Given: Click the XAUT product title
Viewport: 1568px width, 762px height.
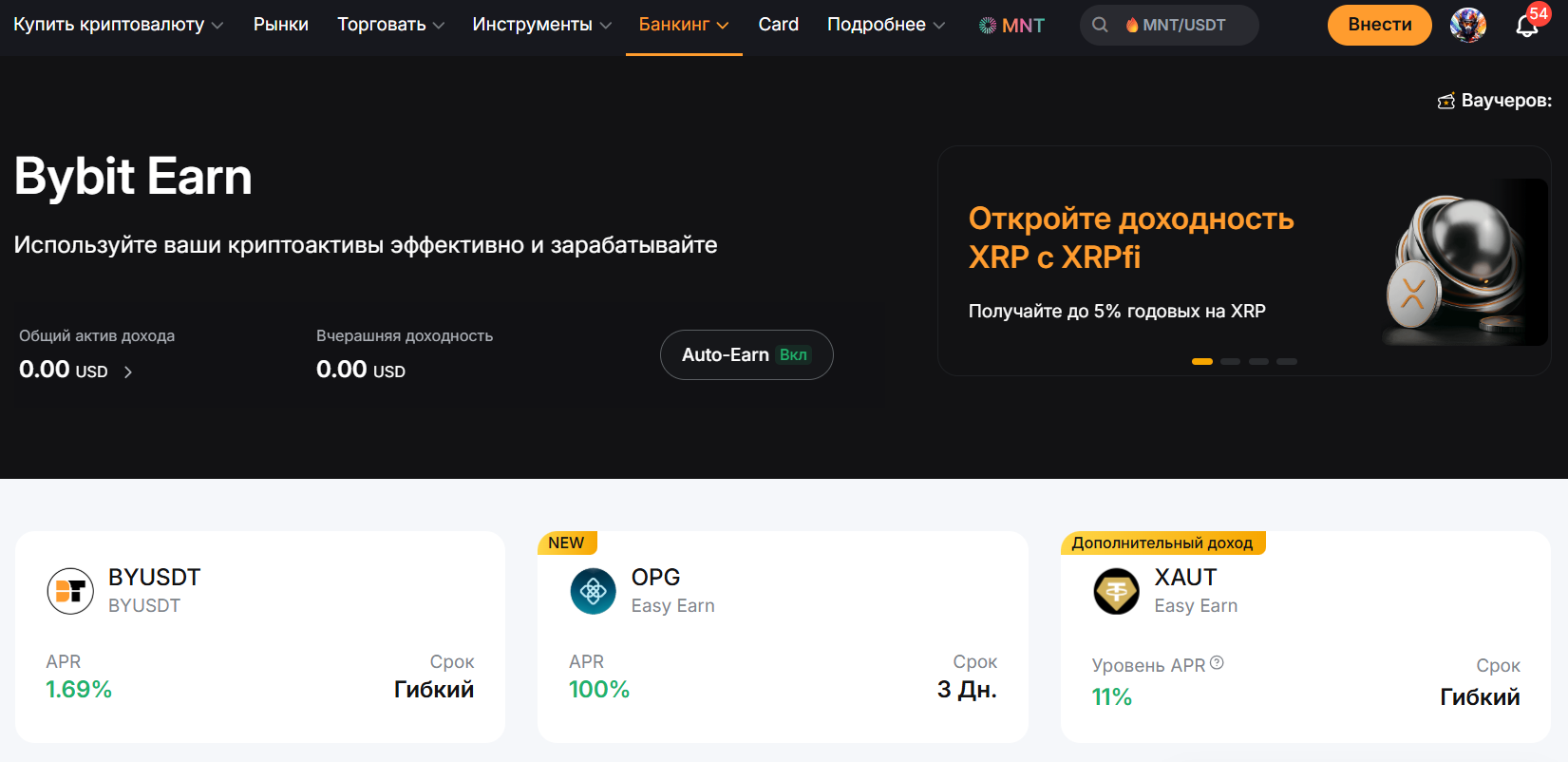Looking at the screenshot, I should click(x=1185, y=578).
